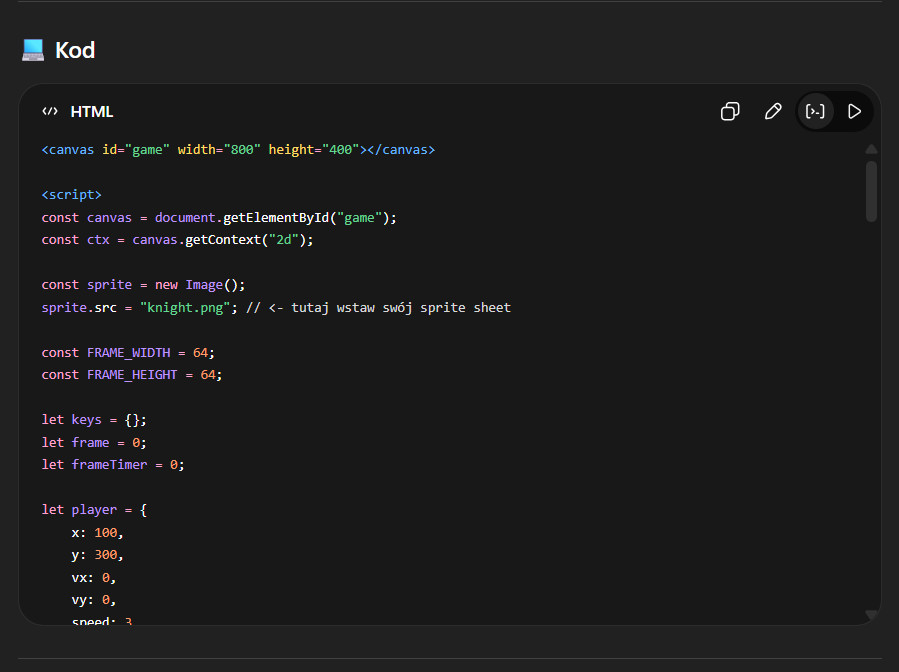Image resolution: width=899 pixels, height=672 pixels.
Task: Click the FRAME_HEIGHT constant line
Action: (x=132, y=375)
